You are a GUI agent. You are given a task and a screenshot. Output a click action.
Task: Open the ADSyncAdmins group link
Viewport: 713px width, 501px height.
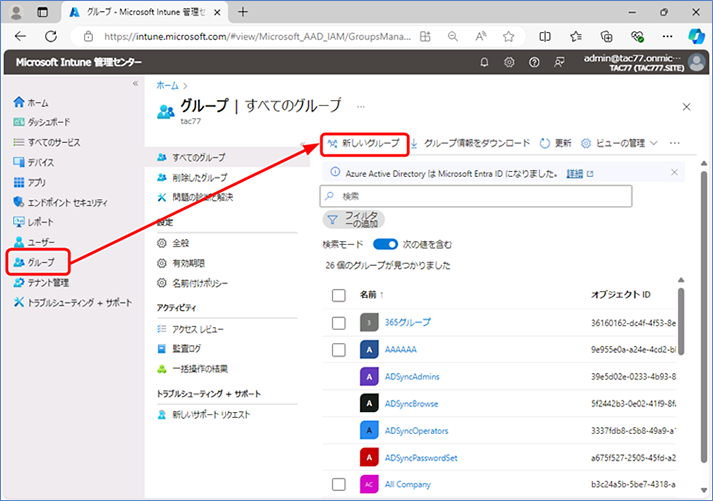click(412, 376)
